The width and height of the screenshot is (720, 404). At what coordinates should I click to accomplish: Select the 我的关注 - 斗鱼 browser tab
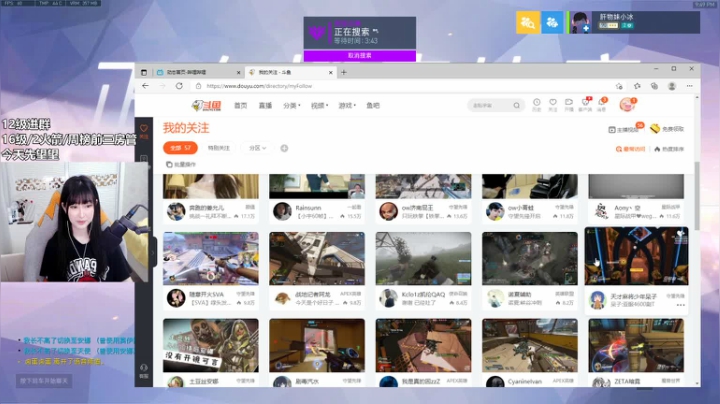291,73
